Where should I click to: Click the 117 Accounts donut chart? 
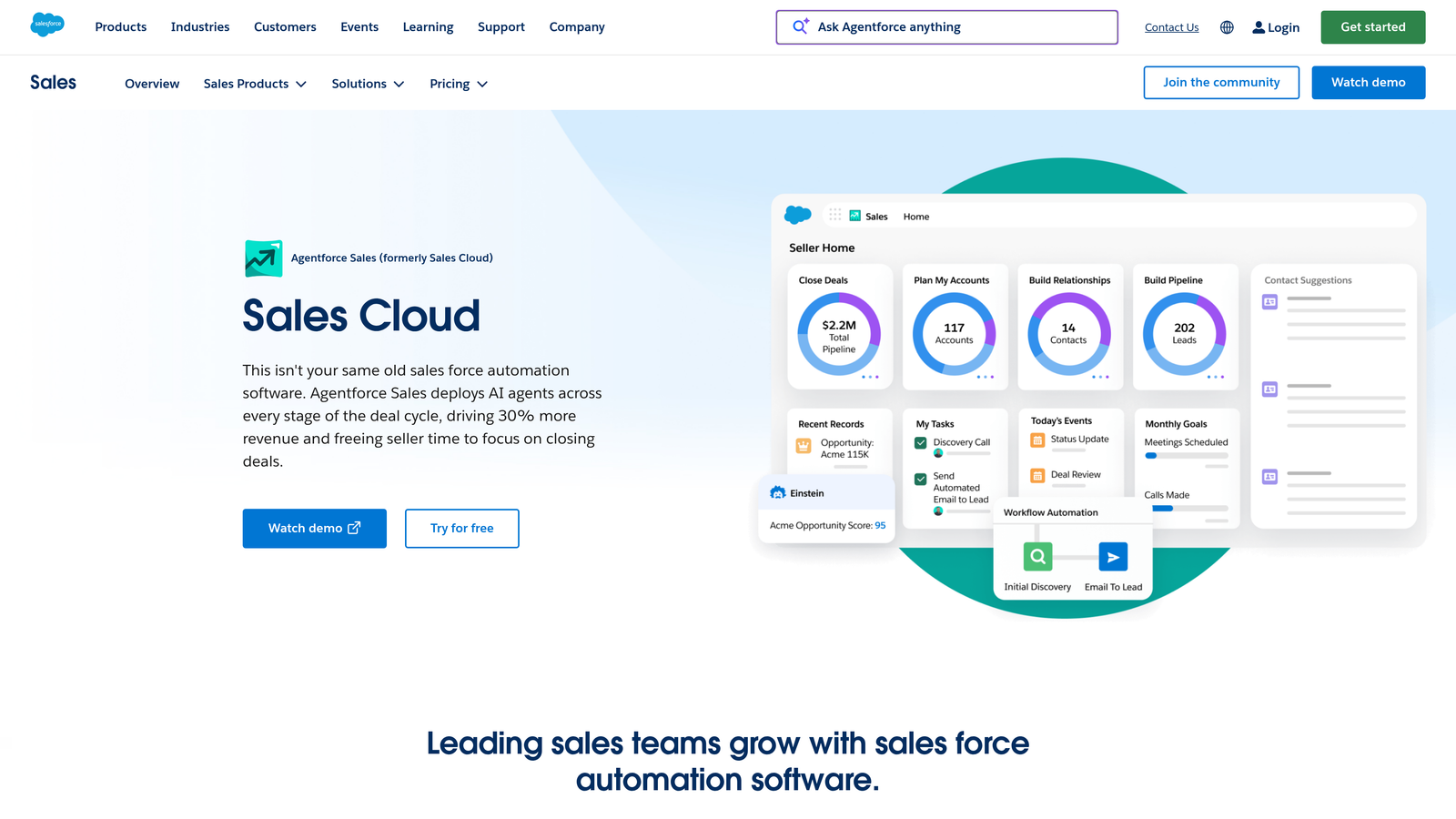tap(955, 334)
